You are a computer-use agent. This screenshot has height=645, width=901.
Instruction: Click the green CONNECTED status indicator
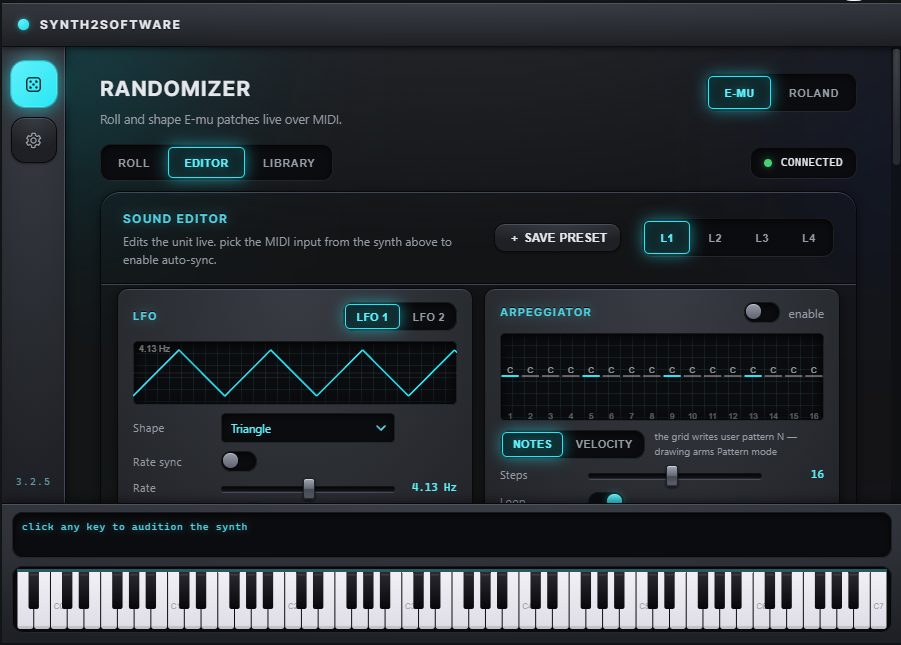(803, 163)
